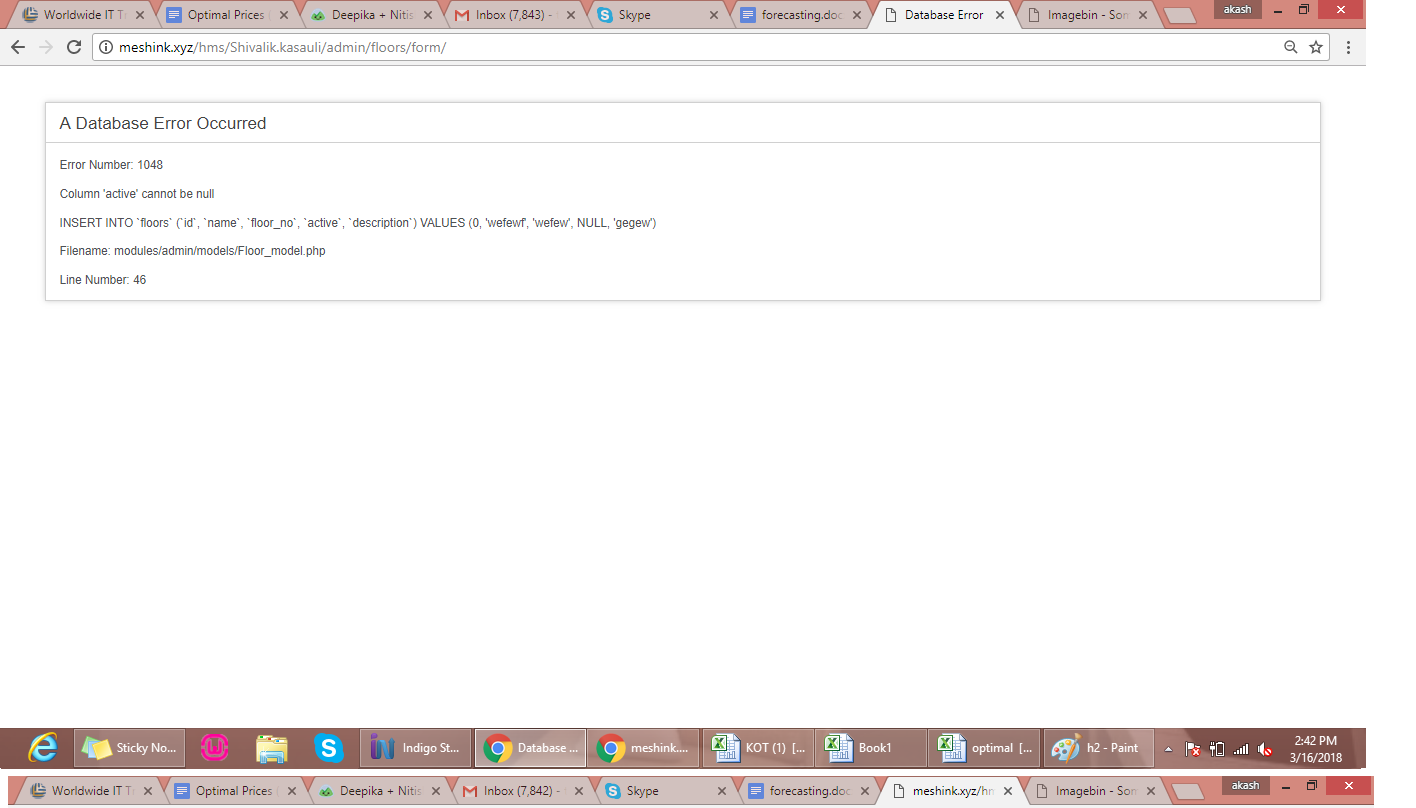Switch to Optimal Prices tab in top strip
This screenshot has width=1416, height=808.
[x=229, y=15]
